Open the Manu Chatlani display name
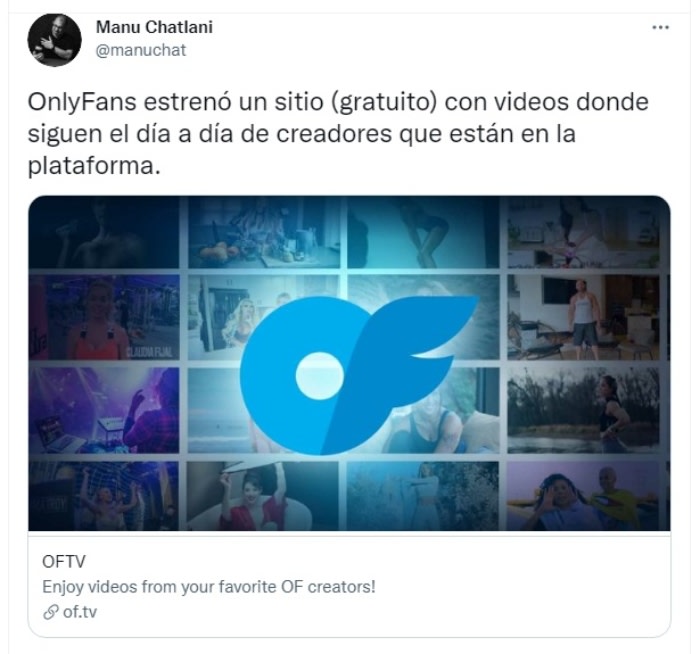 [x=154, y=27]
